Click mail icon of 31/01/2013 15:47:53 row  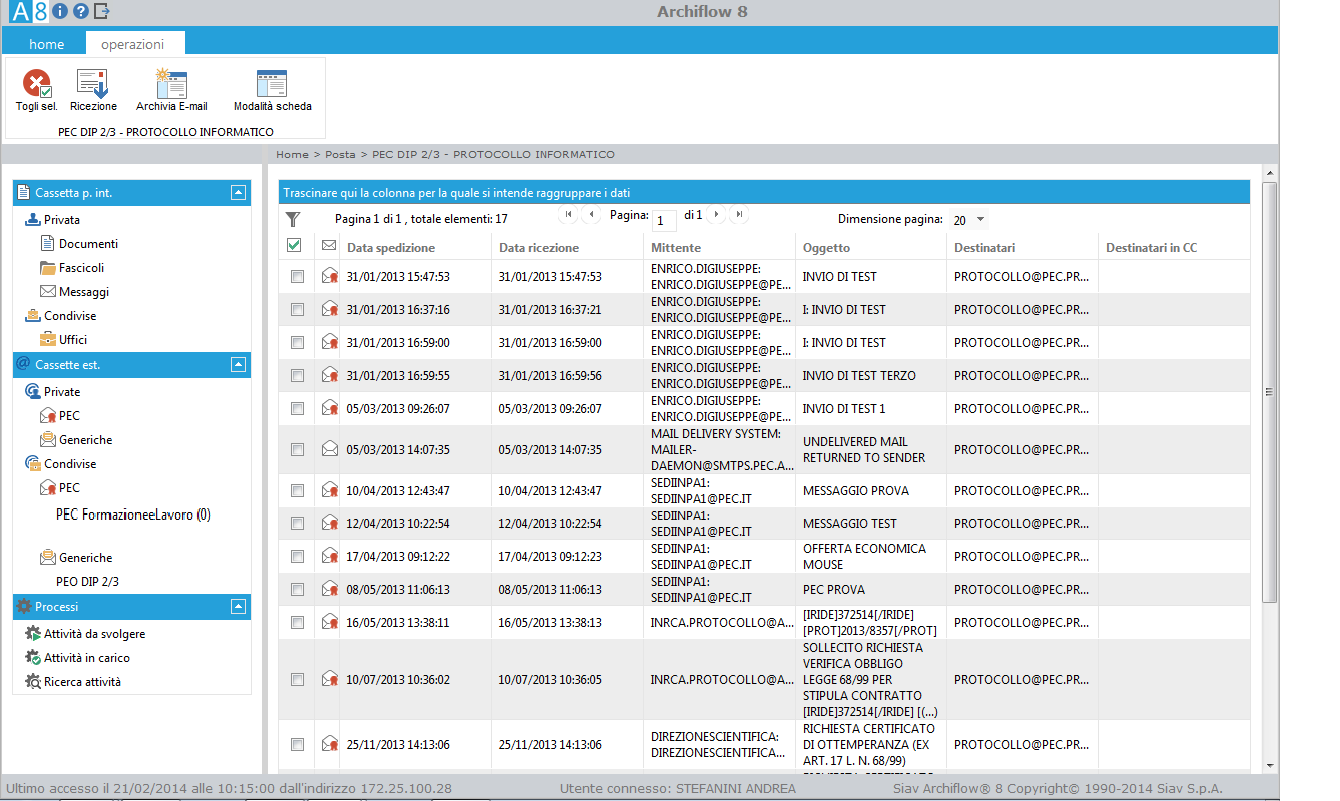328,276
